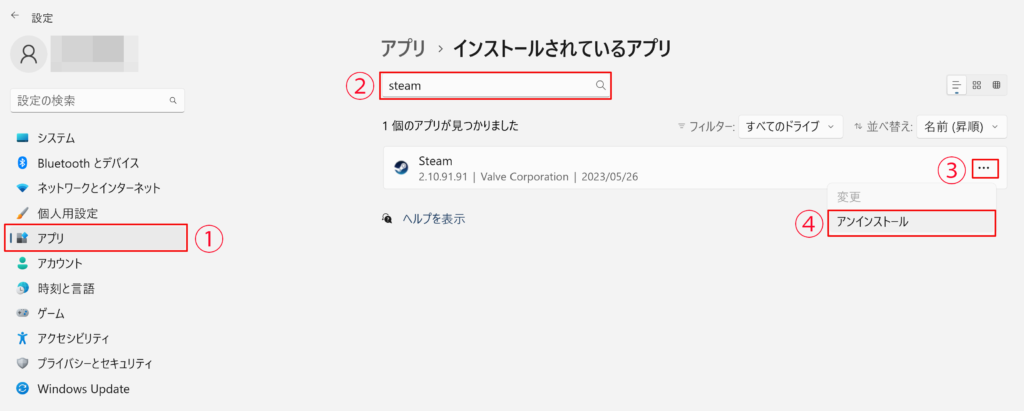Click the Steam app logo icon

[x=400, y=168]
